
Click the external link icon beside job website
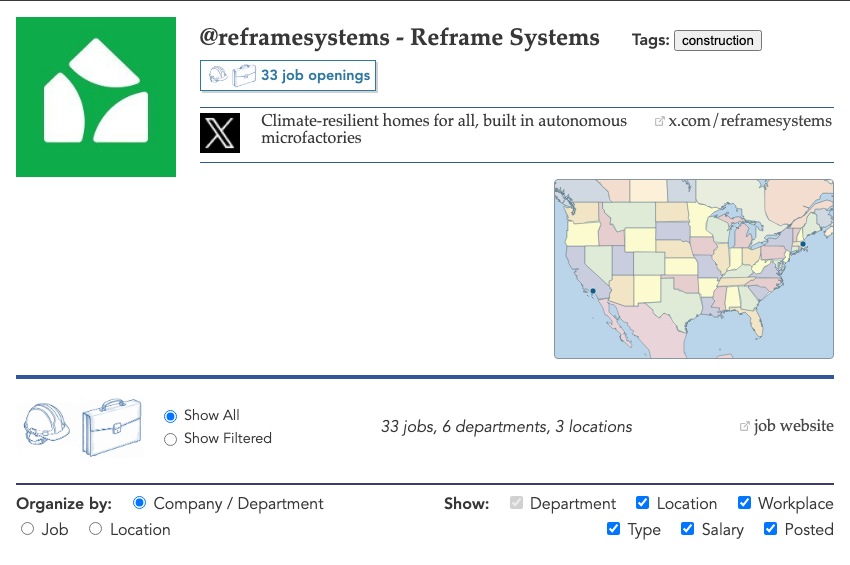tap(745, 427)
